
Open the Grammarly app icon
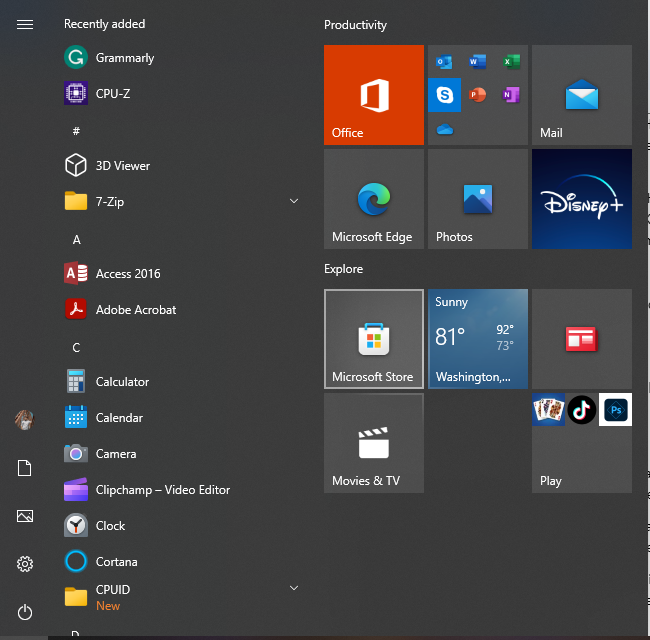tap(76, 57)
